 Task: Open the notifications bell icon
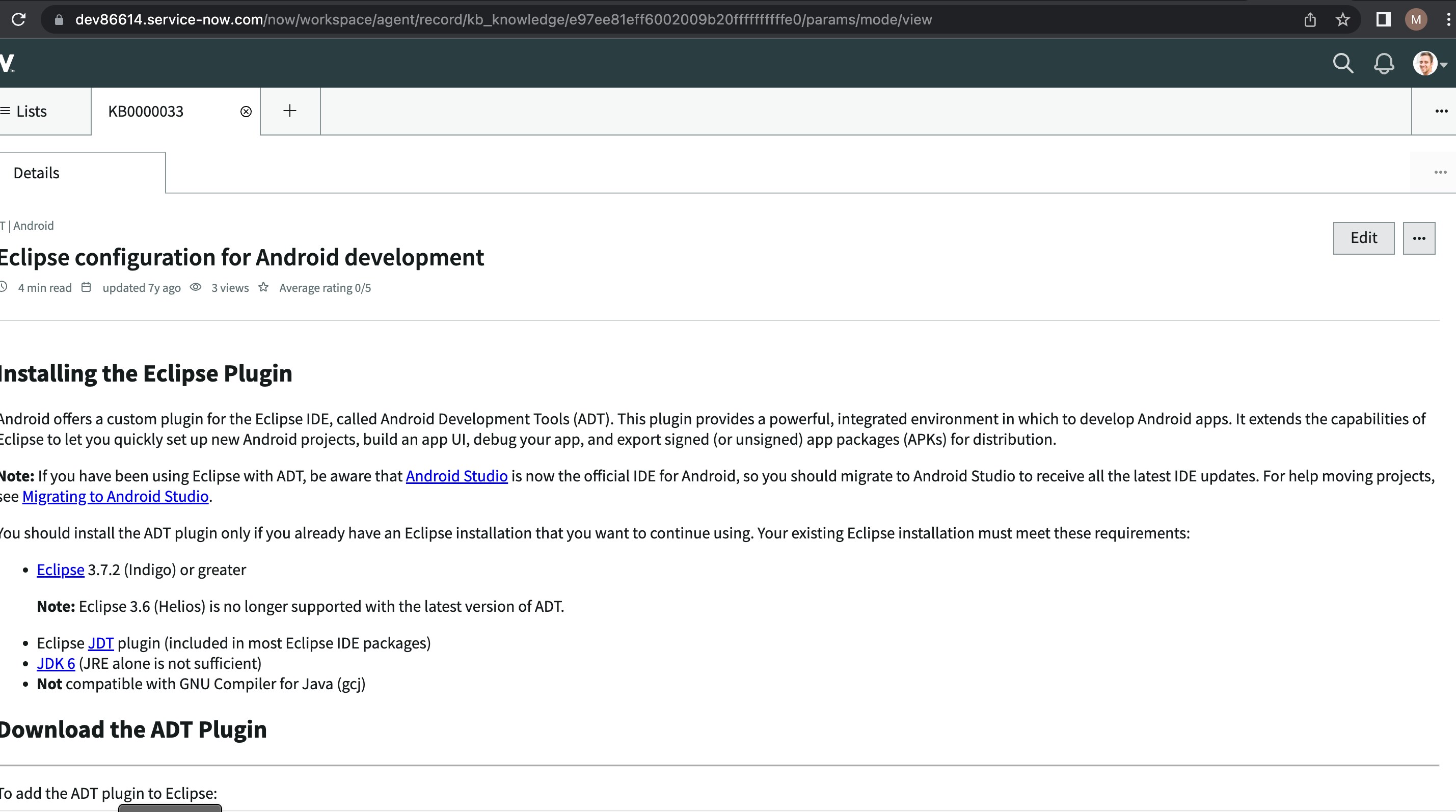(x=1384, y=63)
